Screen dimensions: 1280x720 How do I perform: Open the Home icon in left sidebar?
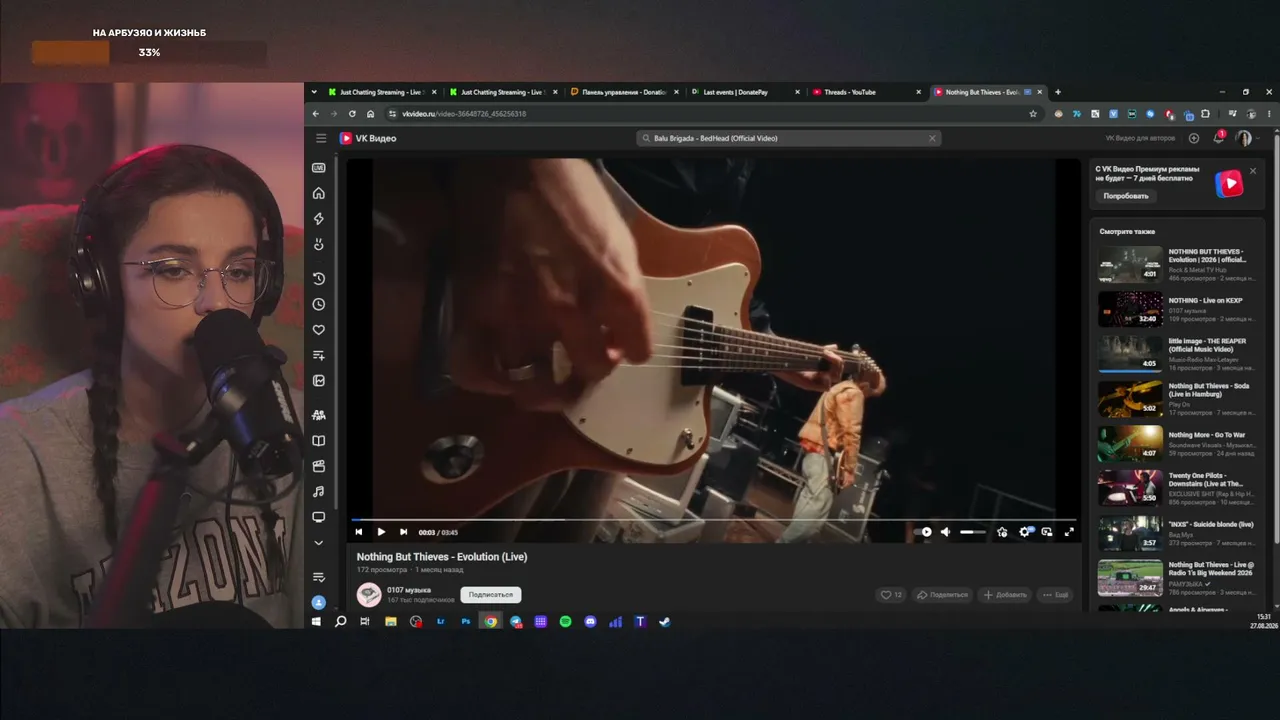tap(319, 193)
